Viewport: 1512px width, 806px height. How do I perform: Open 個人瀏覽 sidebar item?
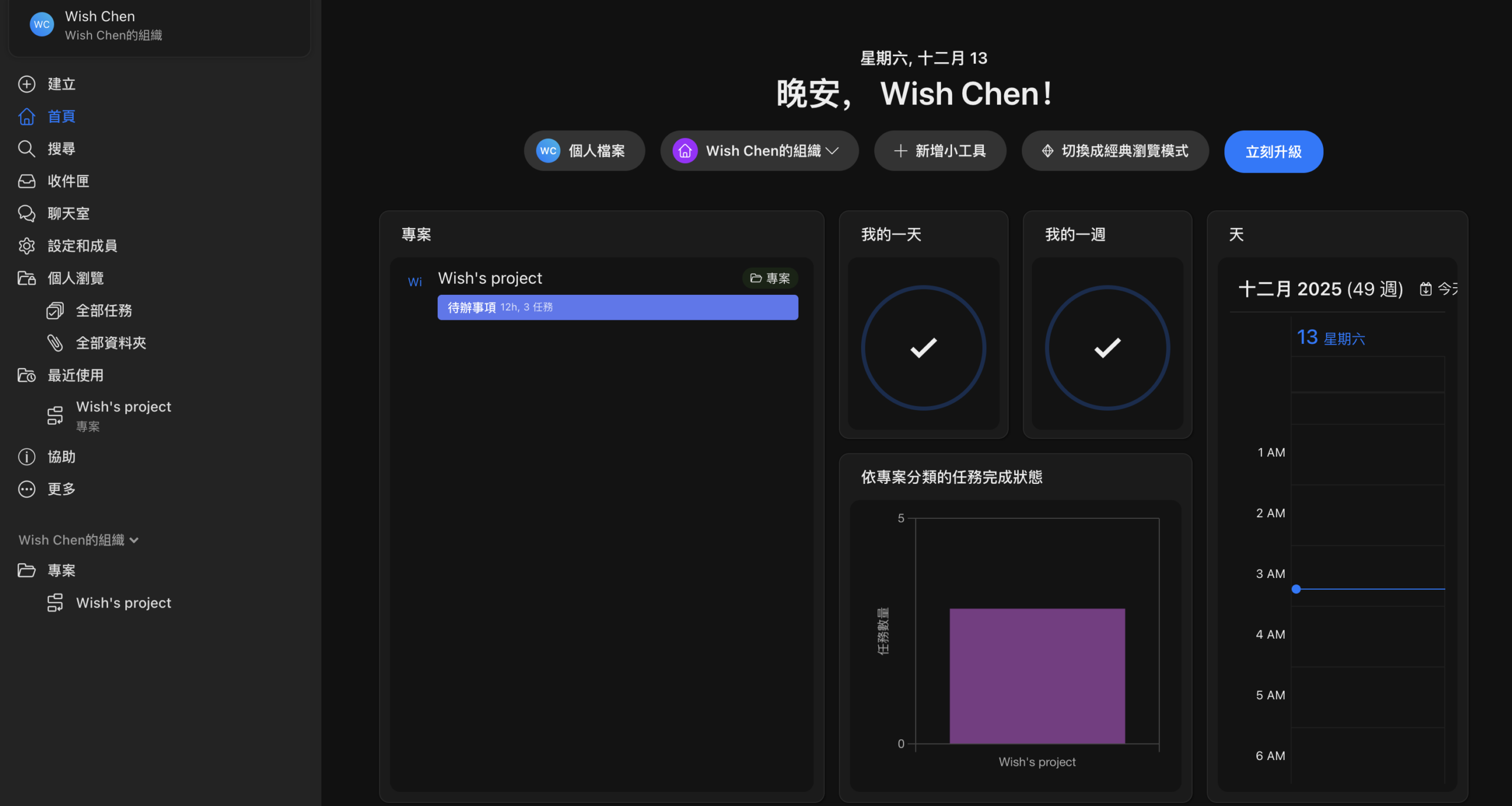[x=75, y=278]
